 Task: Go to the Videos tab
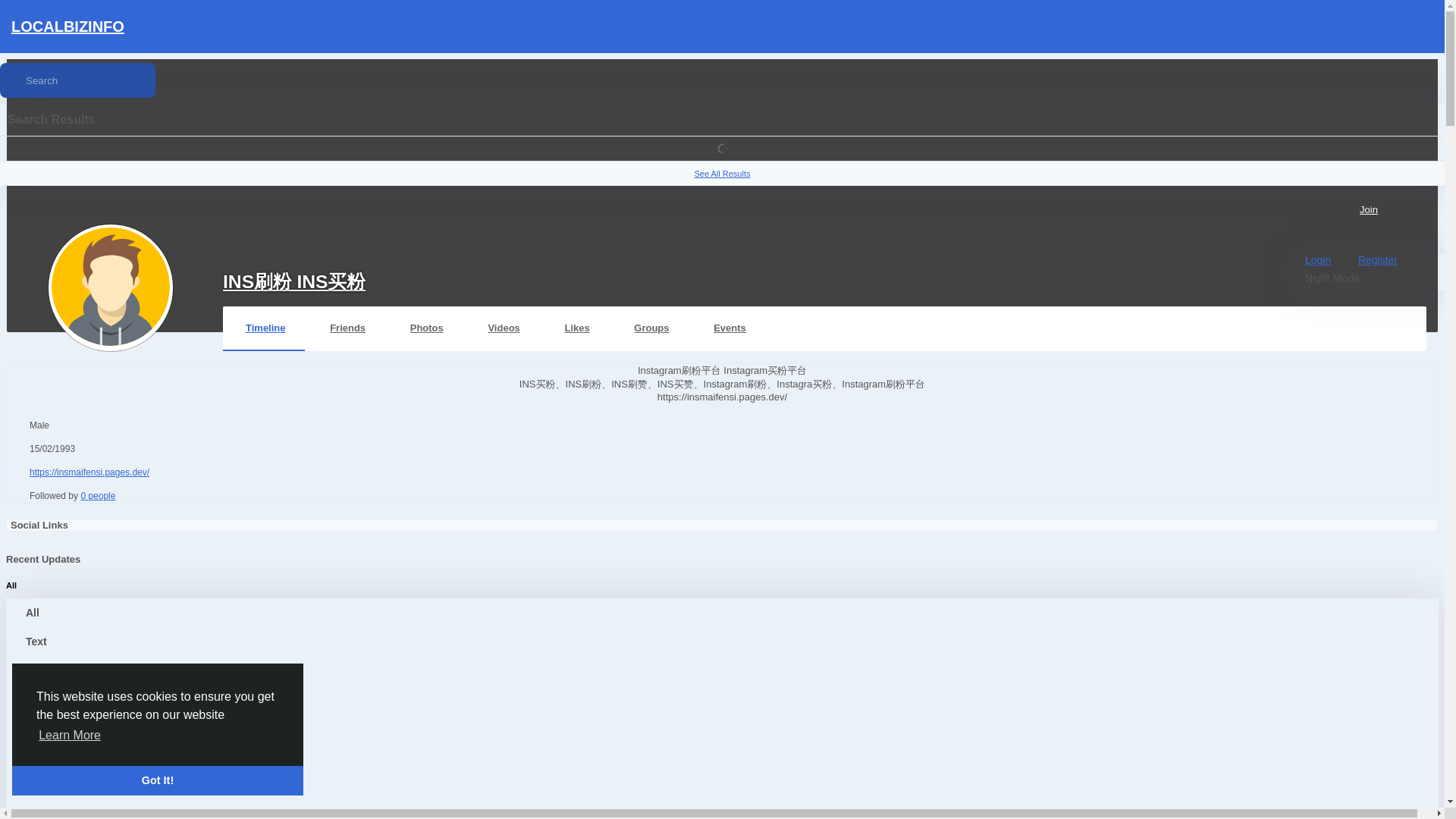(x=504, y=328)
